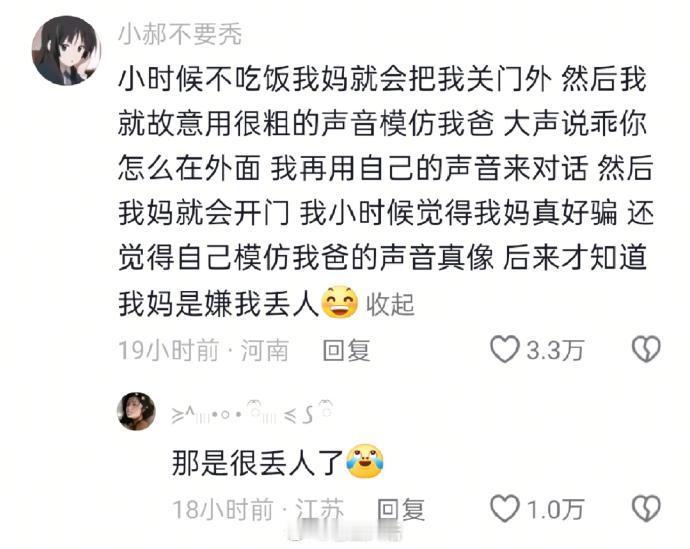
Task: Open the kaomoji username of the replier
Action: [252, 413]
